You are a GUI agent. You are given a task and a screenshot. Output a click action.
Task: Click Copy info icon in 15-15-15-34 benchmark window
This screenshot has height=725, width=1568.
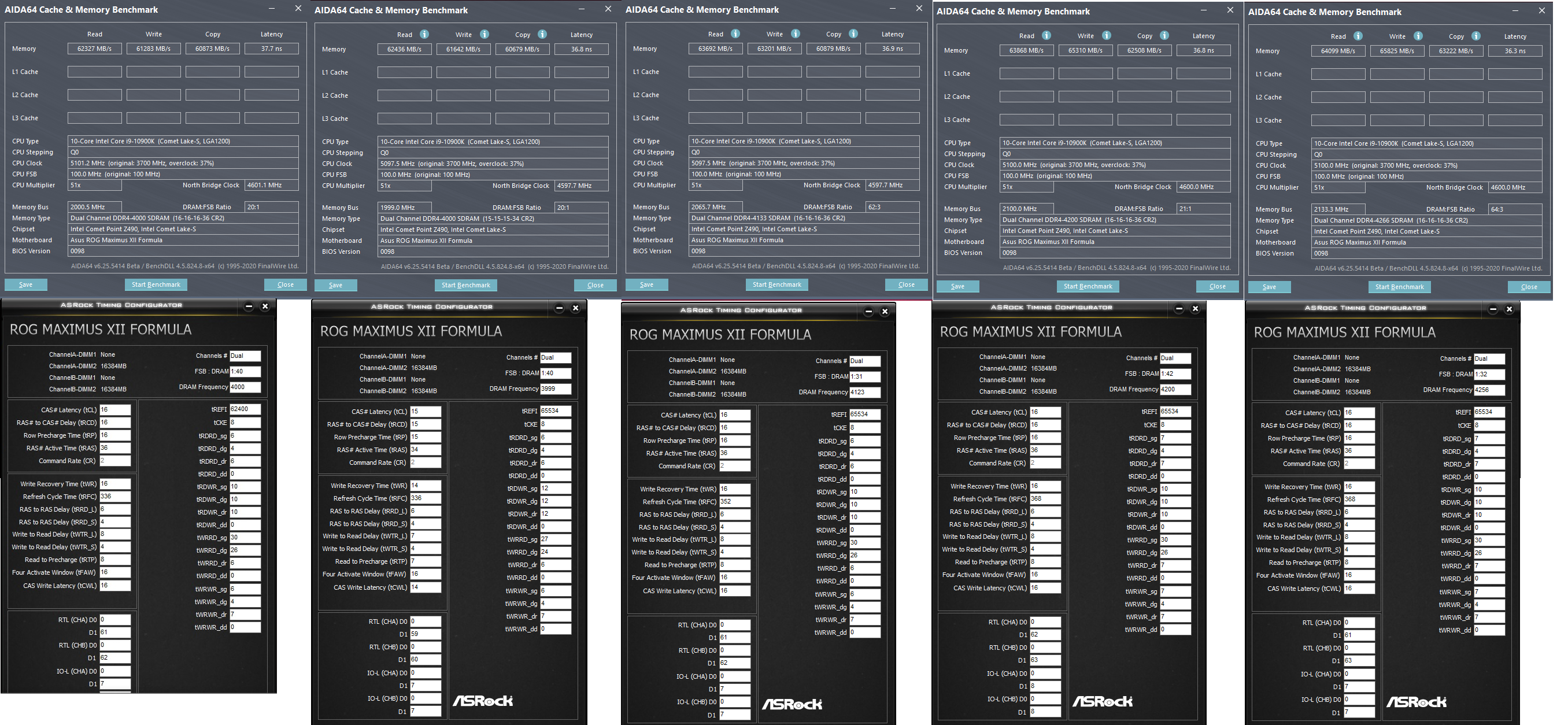(542, 35)
